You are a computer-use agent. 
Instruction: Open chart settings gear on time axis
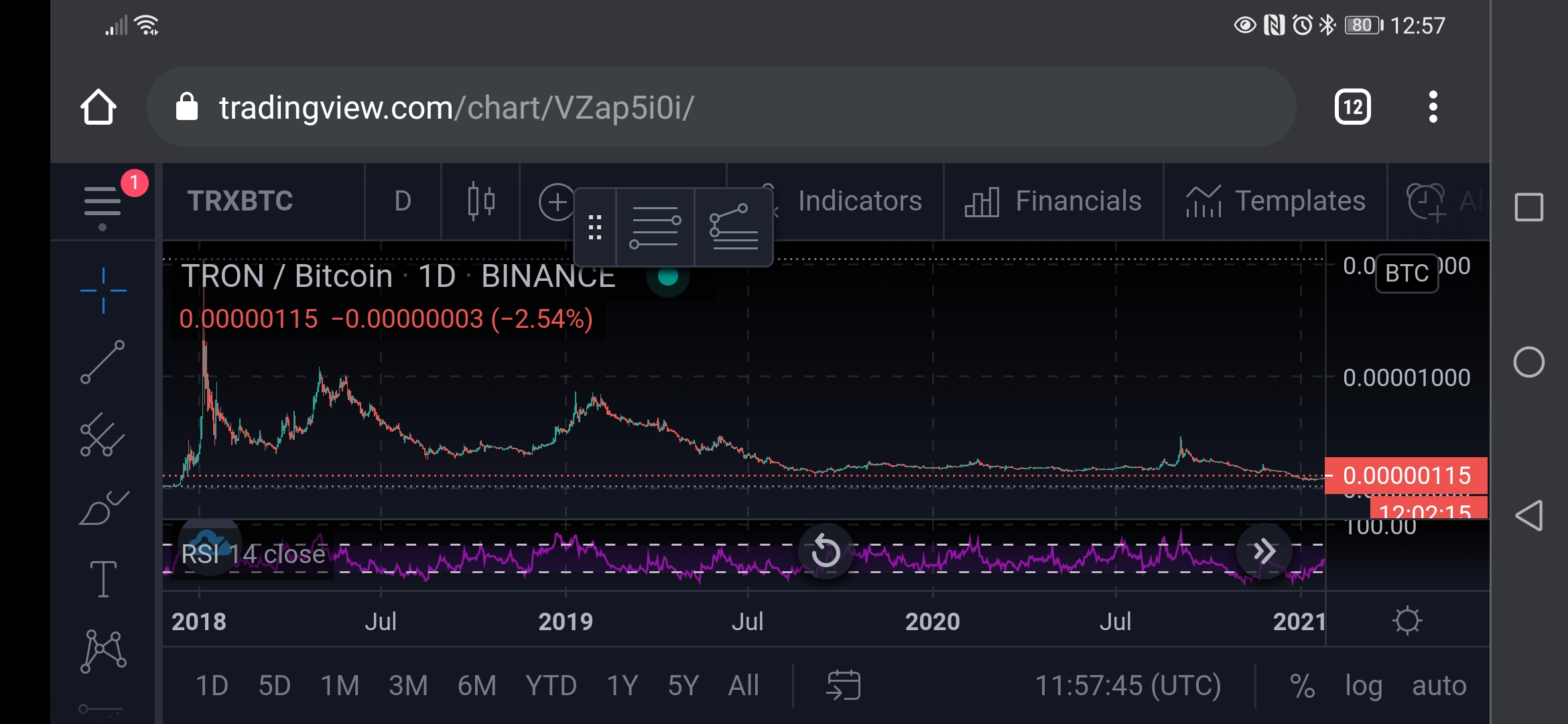point(1407,621)
